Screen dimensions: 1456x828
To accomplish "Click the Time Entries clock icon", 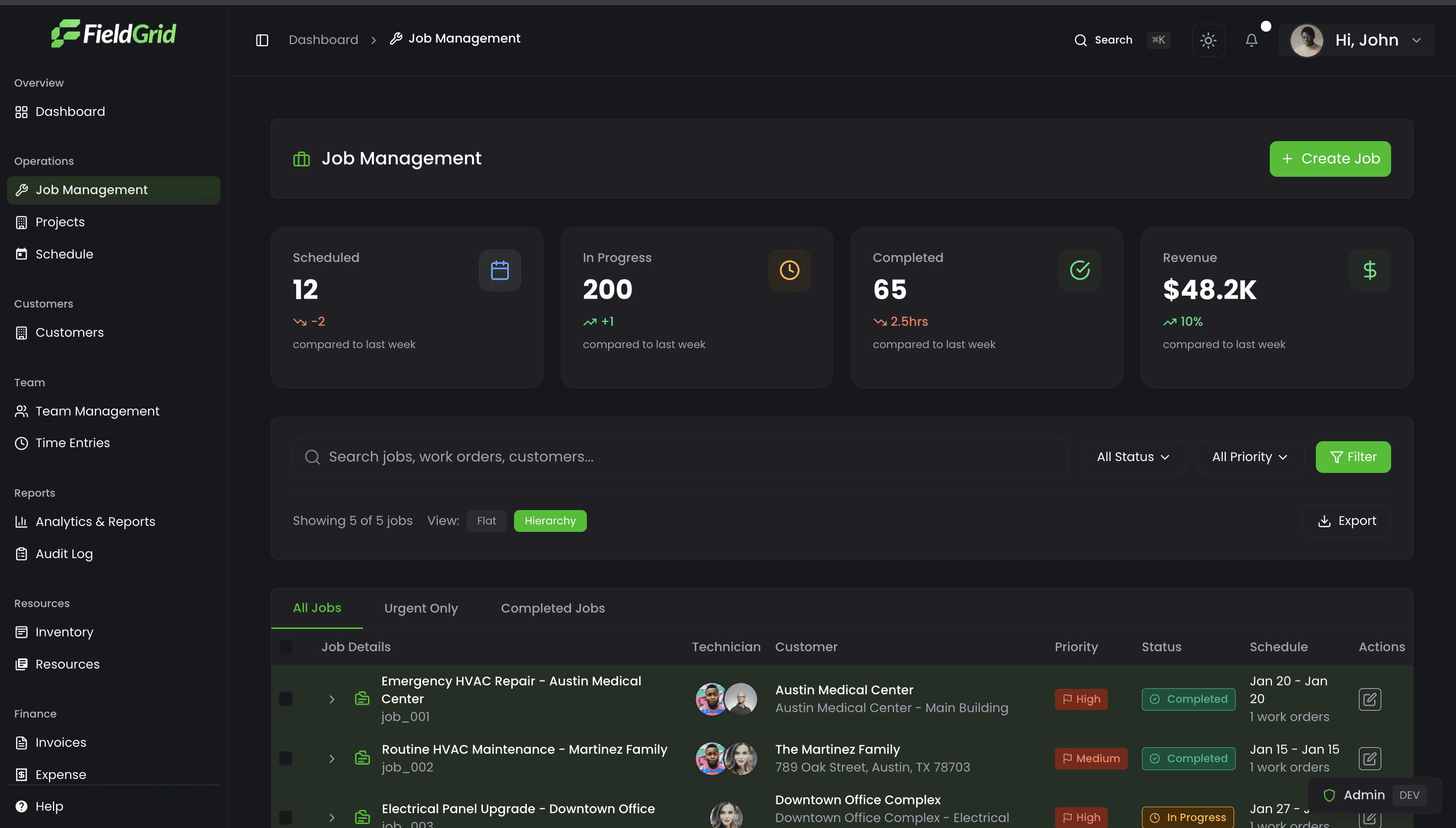I will click(22, 443).
